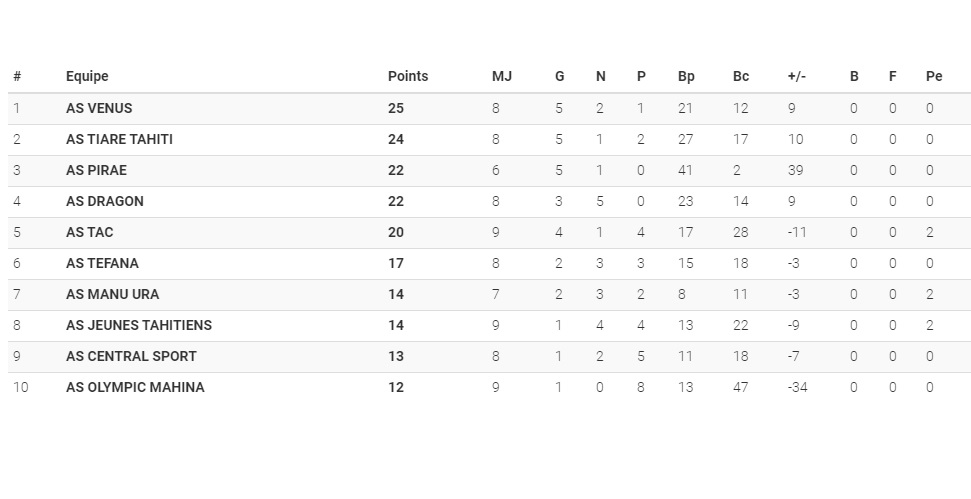Image resolution: width=971 pixels, height=499 pixels.
Task: Select the AS CENTRAL SPORT team name
Action: point(131,356)
